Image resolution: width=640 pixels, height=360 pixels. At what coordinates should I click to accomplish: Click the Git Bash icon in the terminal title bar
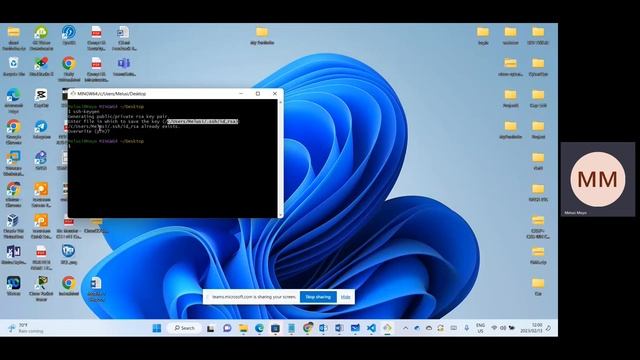pyautogui.click(x=73, y=93)
